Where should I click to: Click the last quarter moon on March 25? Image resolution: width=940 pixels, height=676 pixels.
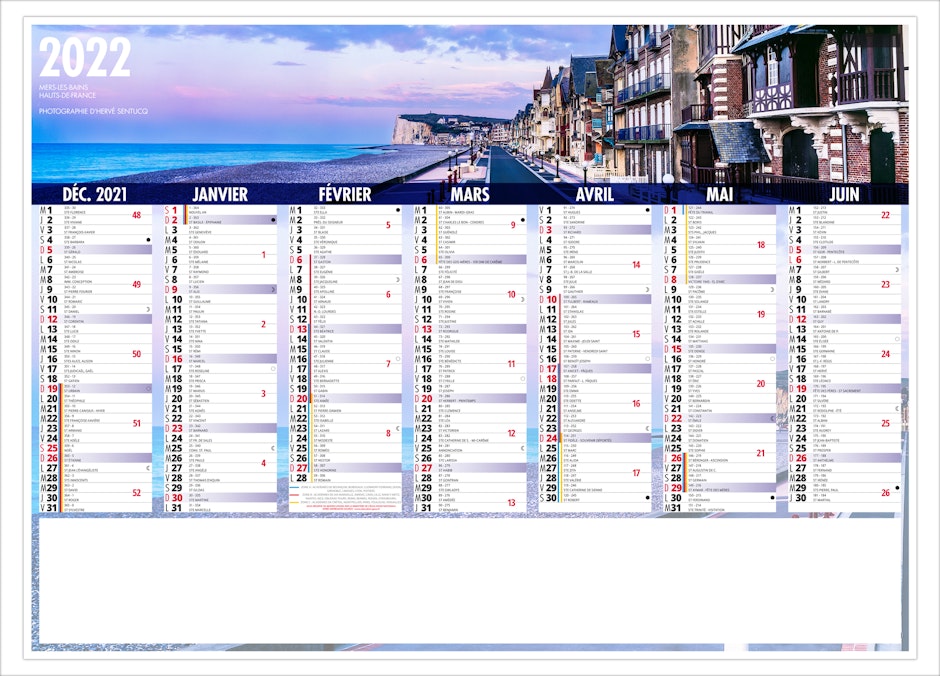coord(522,447)
